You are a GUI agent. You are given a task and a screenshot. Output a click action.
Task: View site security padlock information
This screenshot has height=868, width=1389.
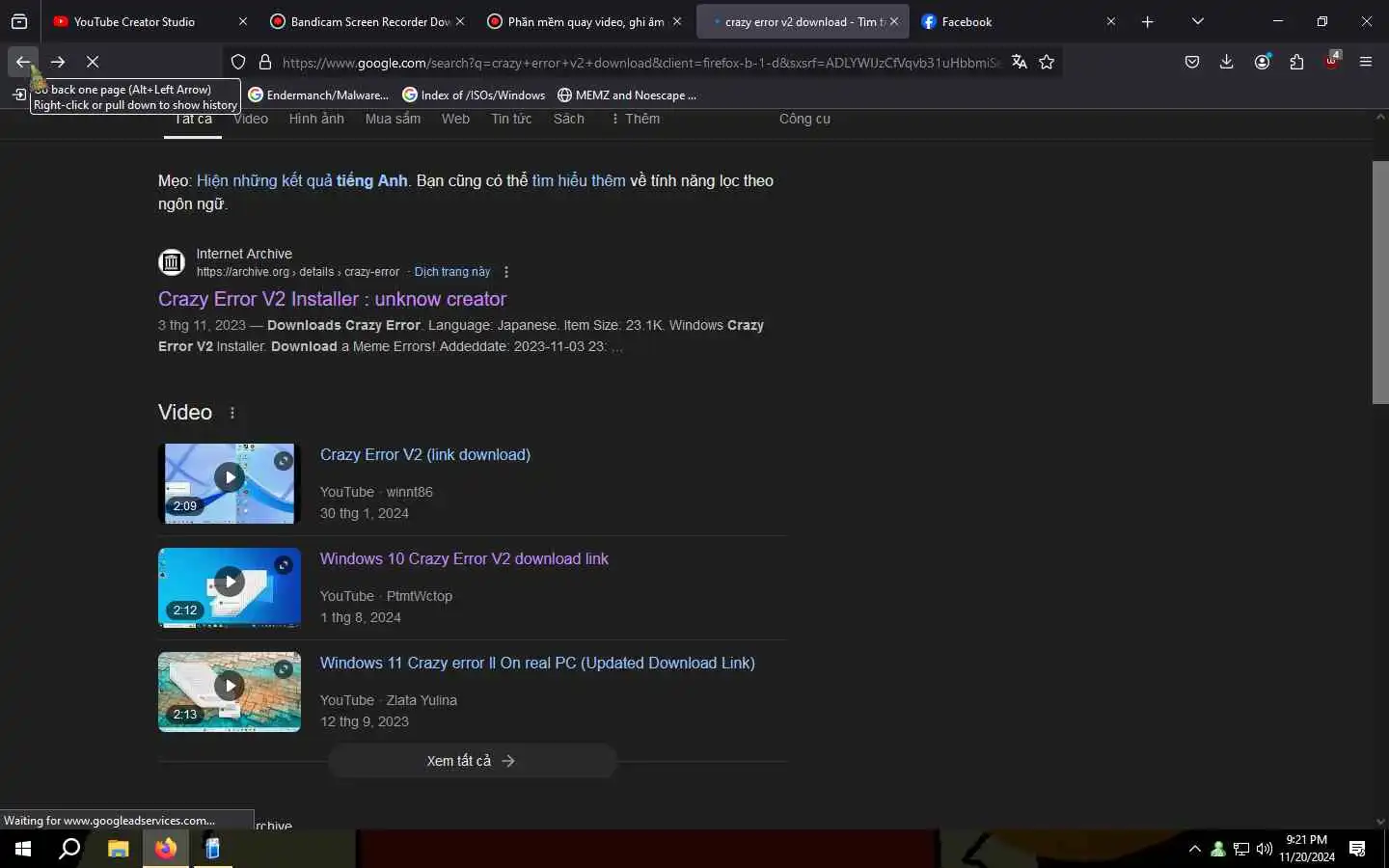(x=265, y=62)
